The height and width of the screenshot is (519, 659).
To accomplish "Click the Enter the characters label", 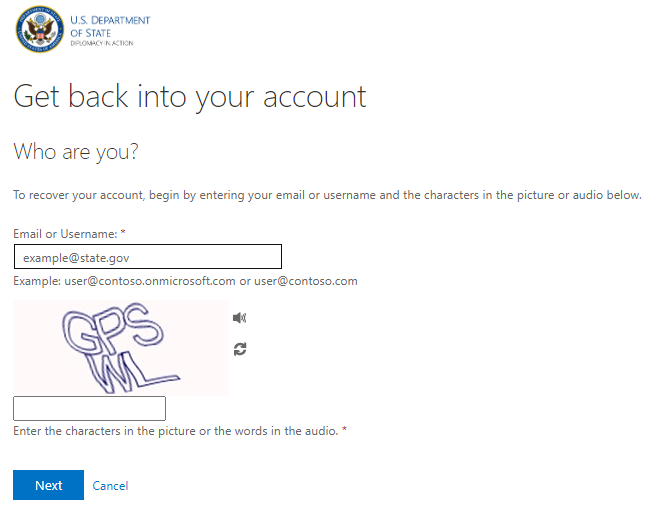I will coord(176,431).
